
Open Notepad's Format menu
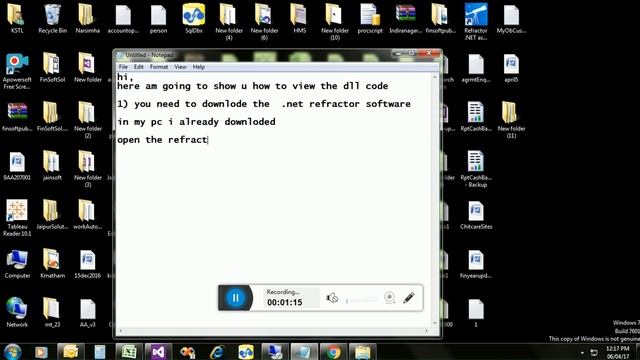tap(159, 67)
